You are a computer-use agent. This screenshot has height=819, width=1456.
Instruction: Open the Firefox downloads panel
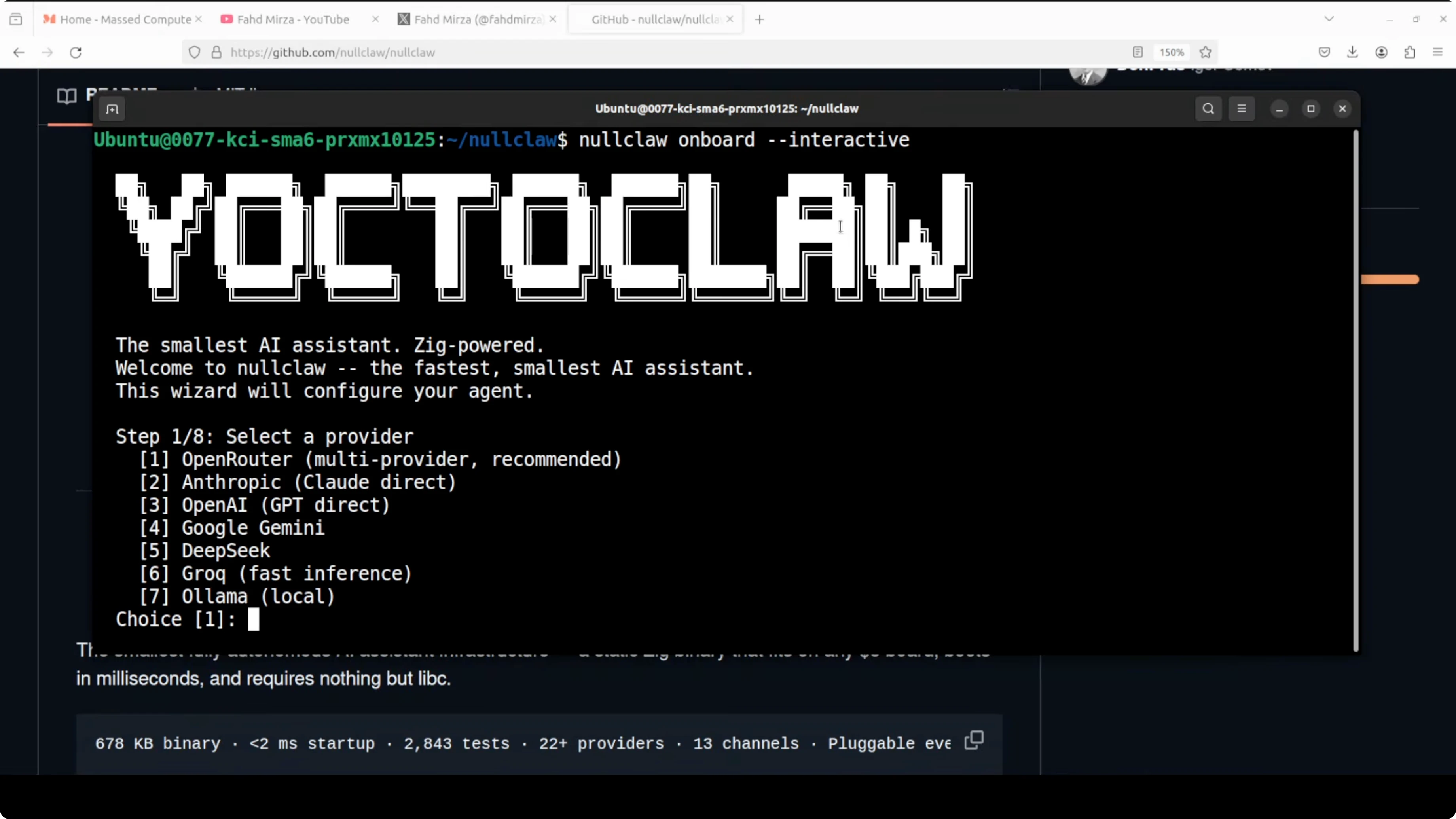1352,53
